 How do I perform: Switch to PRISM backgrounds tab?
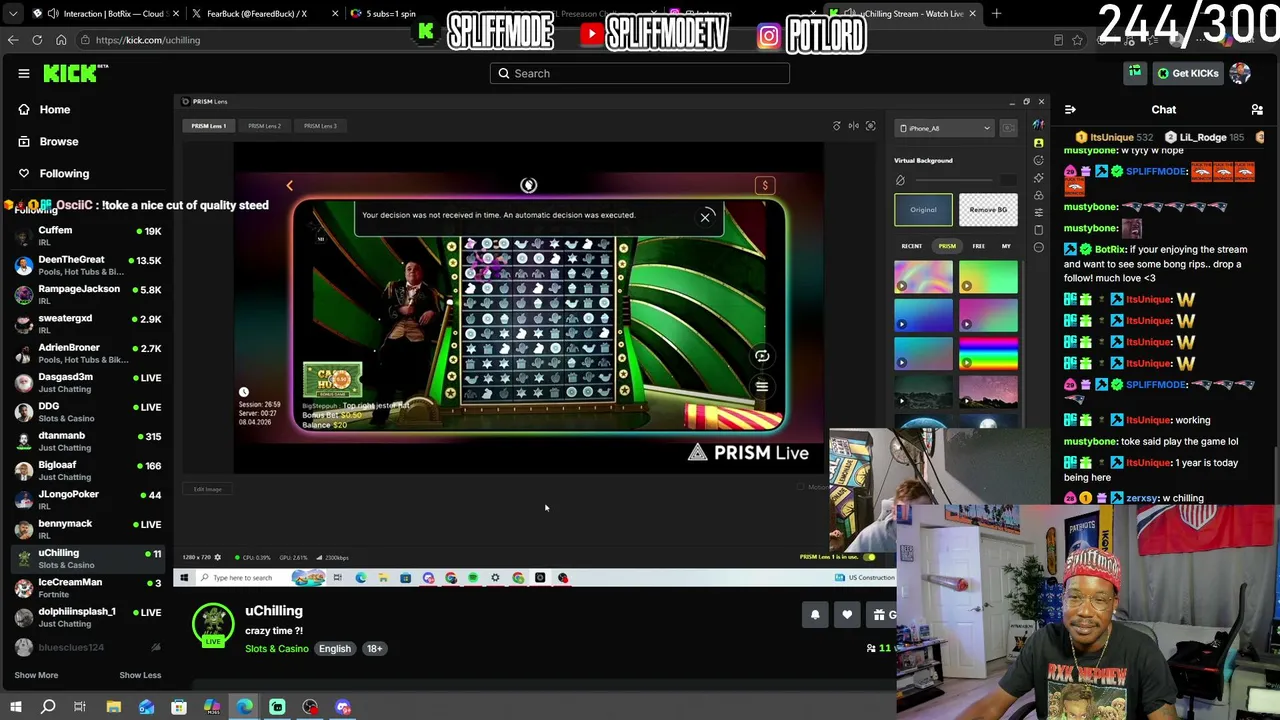click(947, 246)
